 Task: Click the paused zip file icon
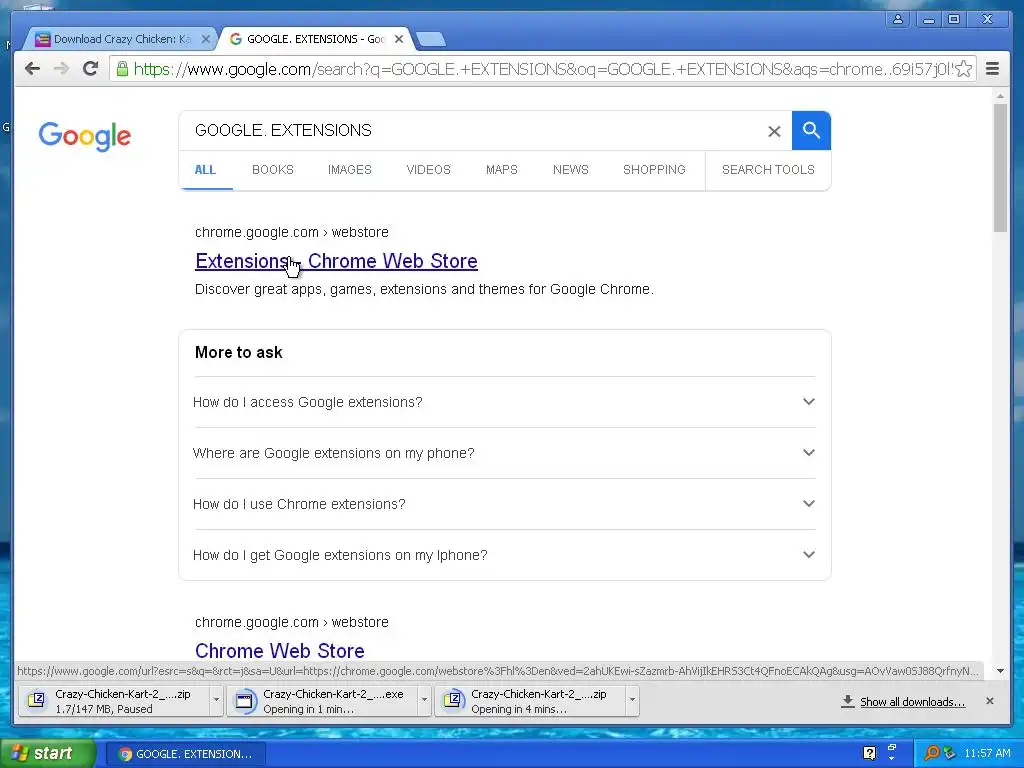tap(37, 701)
